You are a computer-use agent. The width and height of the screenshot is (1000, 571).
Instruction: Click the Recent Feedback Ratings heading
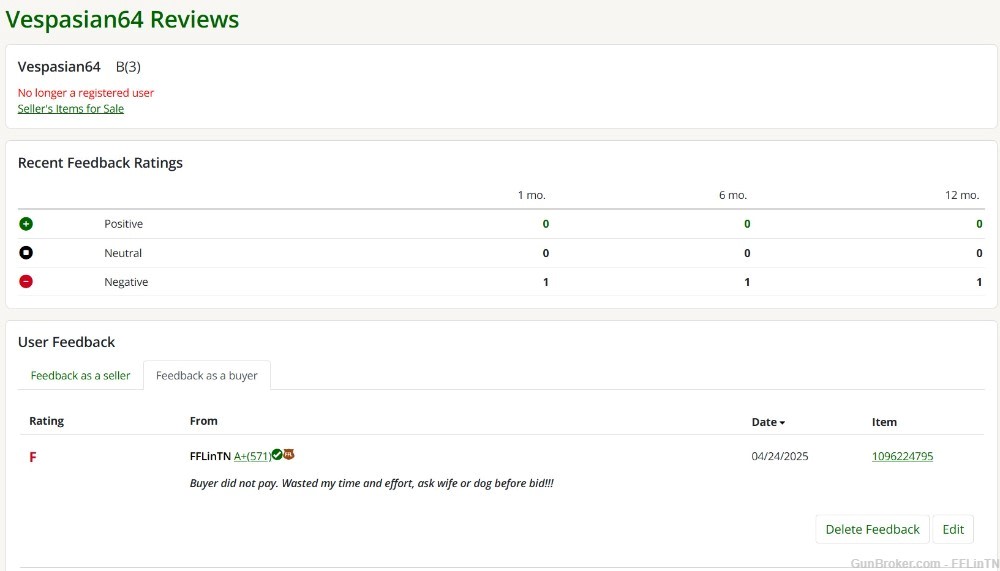tap(100, 163)
